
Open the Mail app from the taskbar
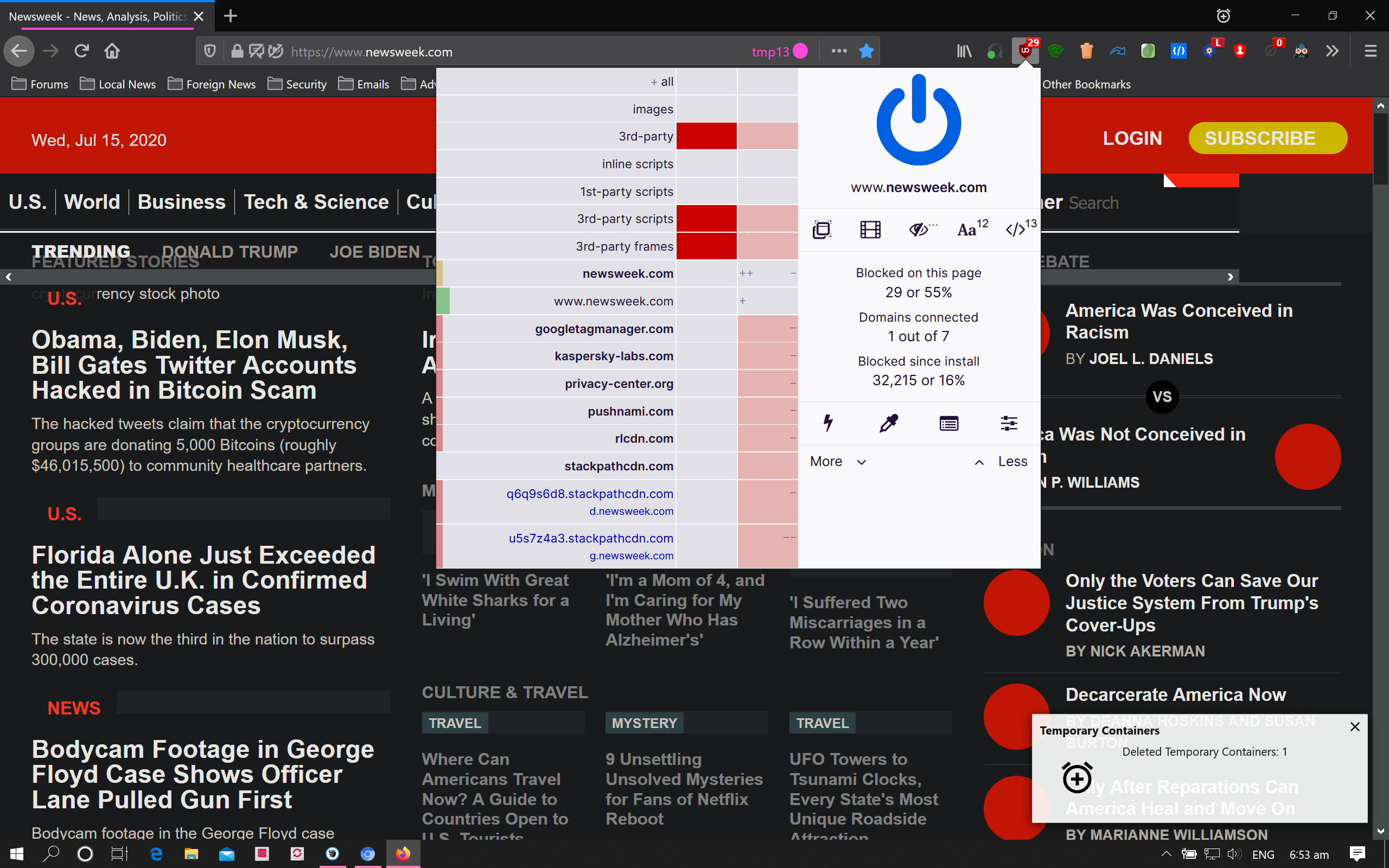pyautogui.click(x=227, y=854)
